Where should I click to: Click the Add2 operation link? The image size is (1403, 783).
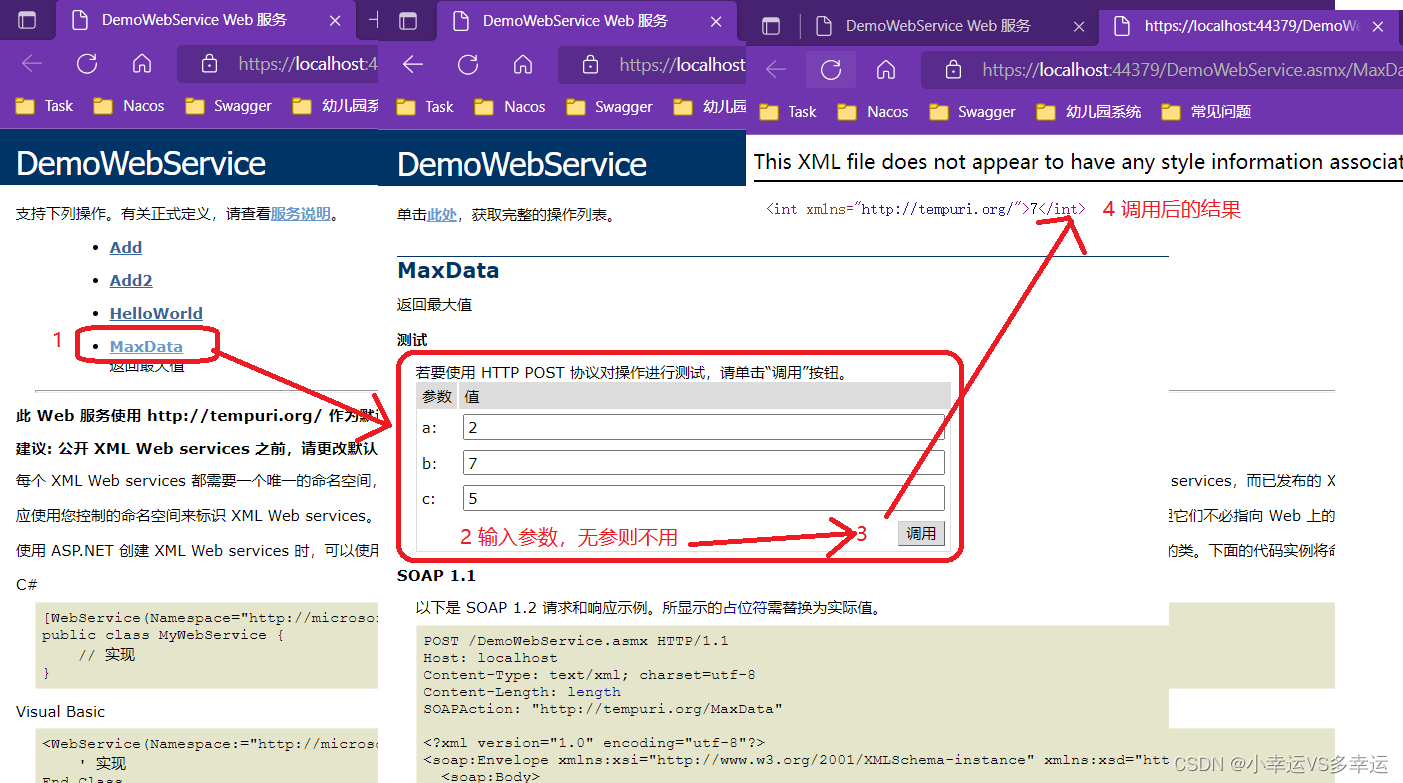(x=130, y=280)
